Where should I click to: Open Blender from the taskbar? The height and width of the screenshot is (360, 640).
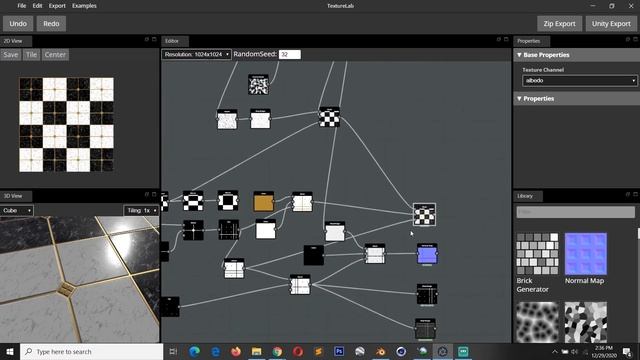tap(380, 351)
